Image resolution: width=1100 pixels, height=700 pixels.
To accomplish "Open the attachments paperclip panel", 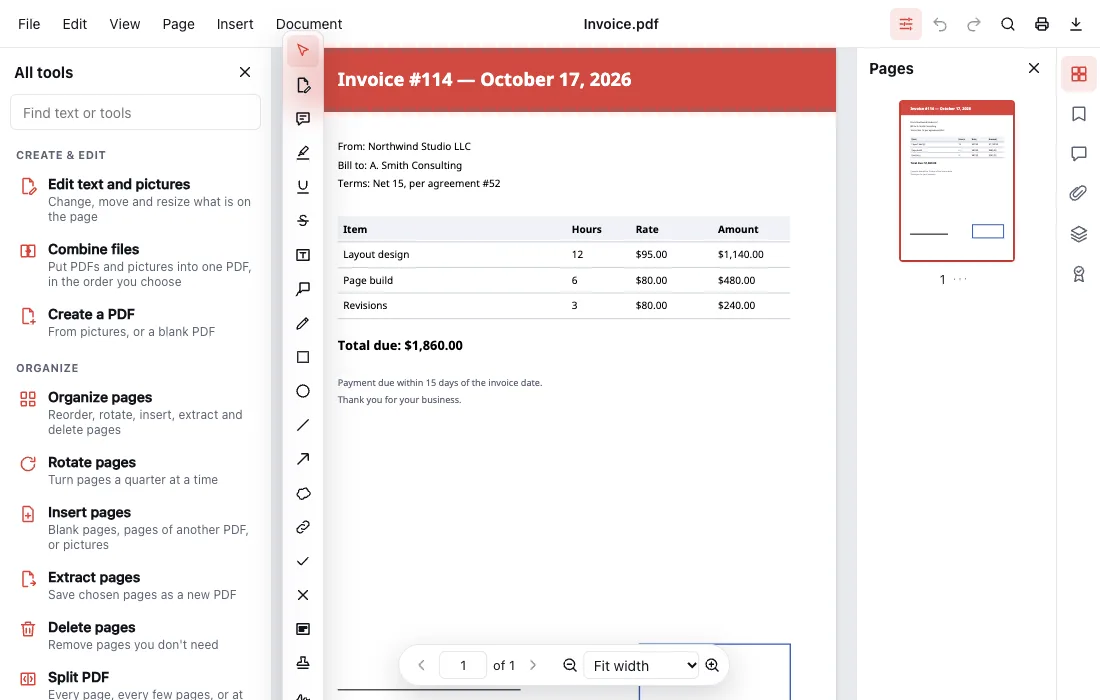I will click(1078, 194).
